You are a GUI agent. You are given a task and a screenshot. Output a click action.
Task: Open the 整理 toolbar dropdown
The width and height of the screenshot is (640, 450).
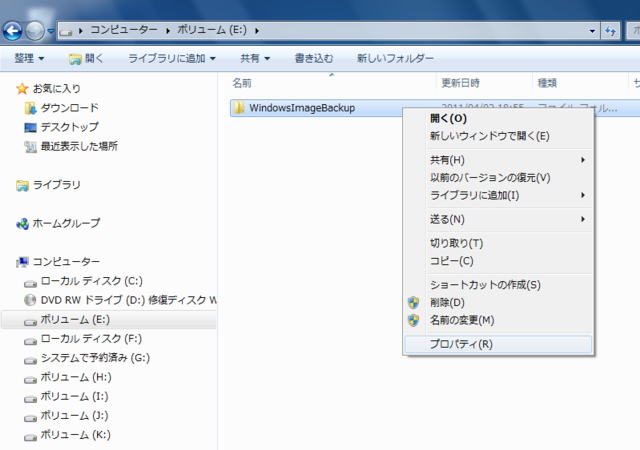click(x=29, y=58)
